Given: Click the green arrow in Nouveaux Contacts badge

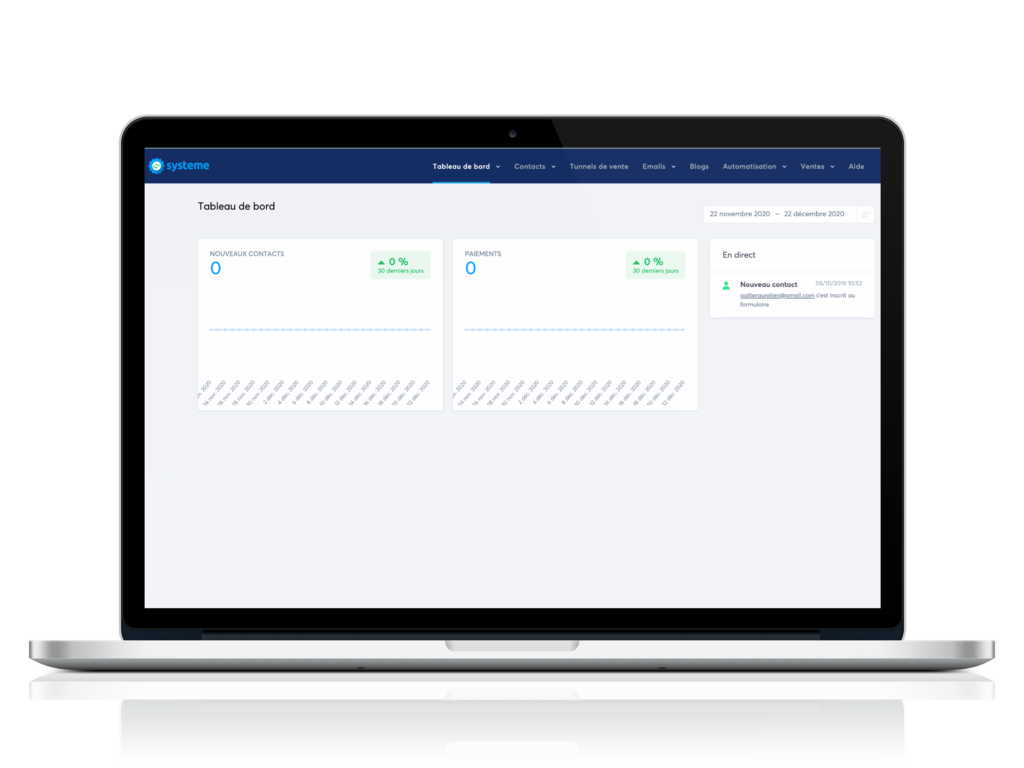Looking at the screenshot, I should 381,262.
